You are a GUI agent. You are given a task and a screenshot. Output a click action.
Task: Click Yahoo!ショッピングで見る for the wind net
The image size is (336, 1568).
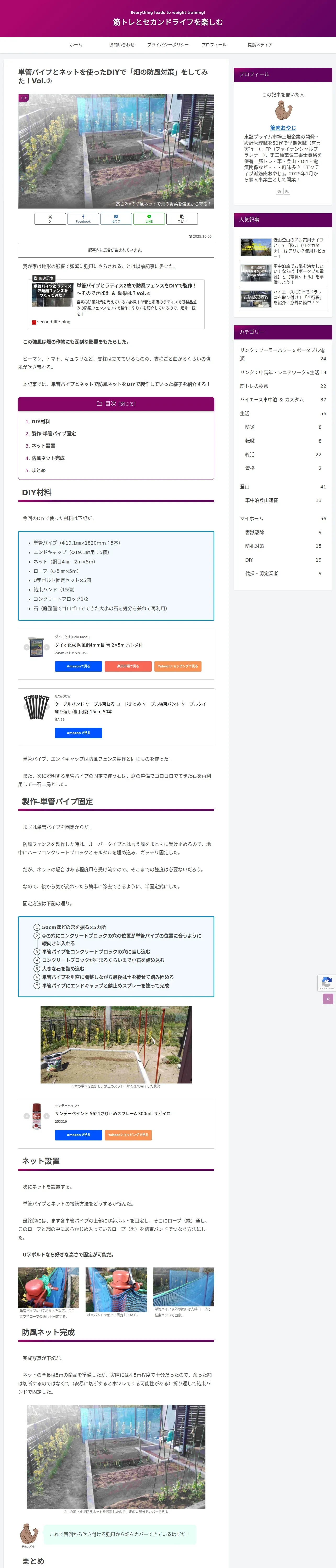[x=177, y=666]
